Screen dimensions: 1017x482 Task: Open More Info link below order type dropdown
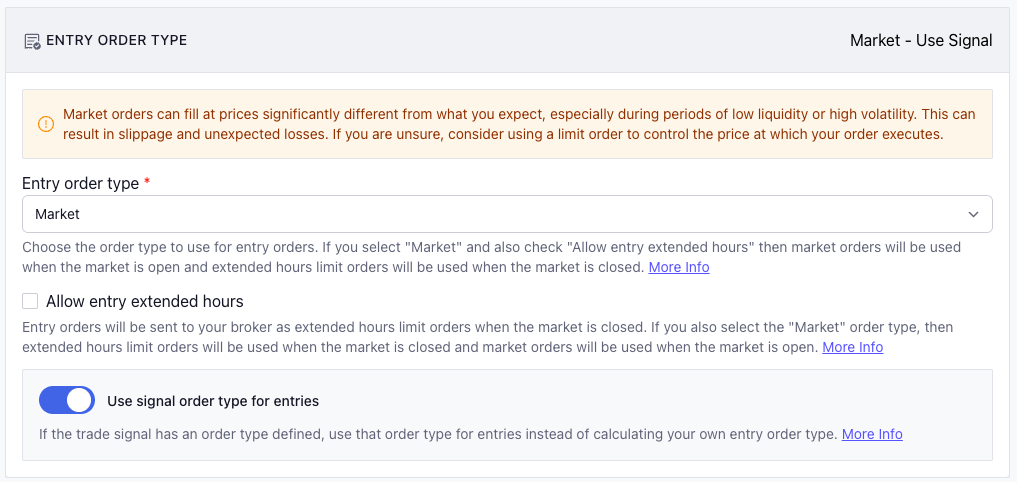click(679, 267)
